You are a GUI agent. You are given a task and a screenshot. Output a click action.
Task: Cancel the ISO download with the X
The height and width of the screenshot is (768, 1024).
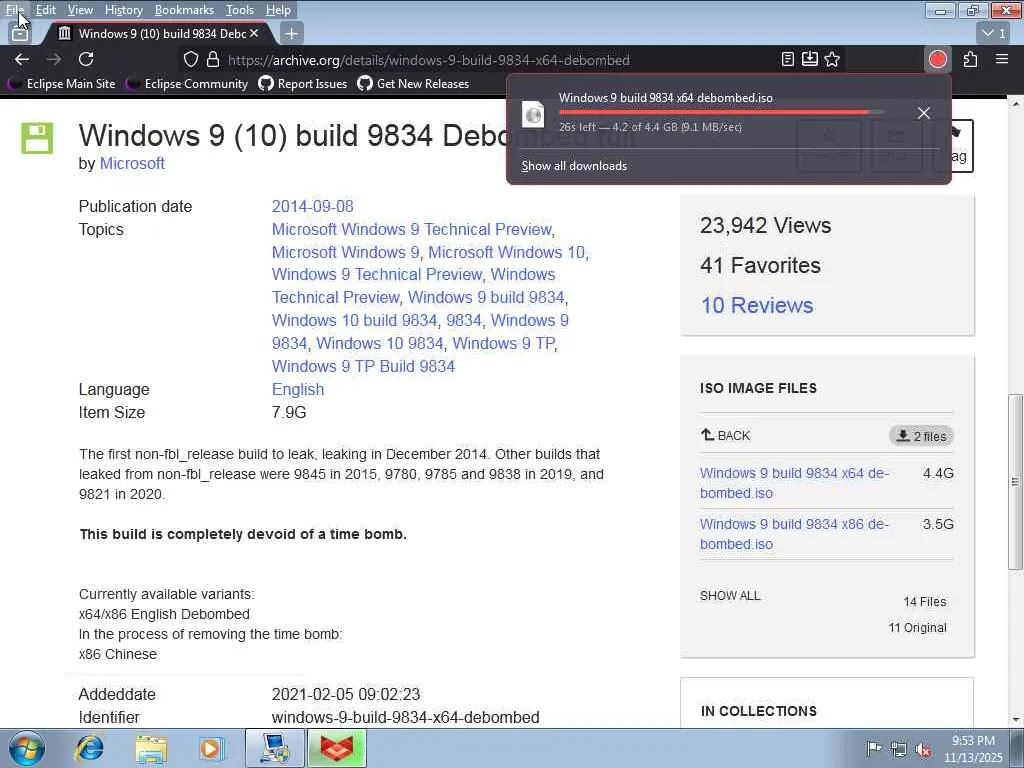tap(923, 113)
